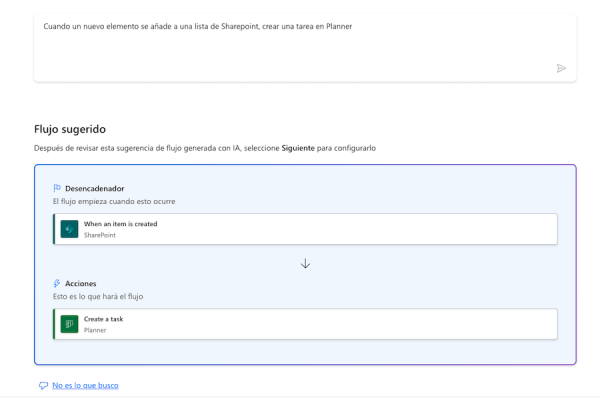Select the 'Create a task' action card
The image size is (600, 398).
[x=305, y=324]
